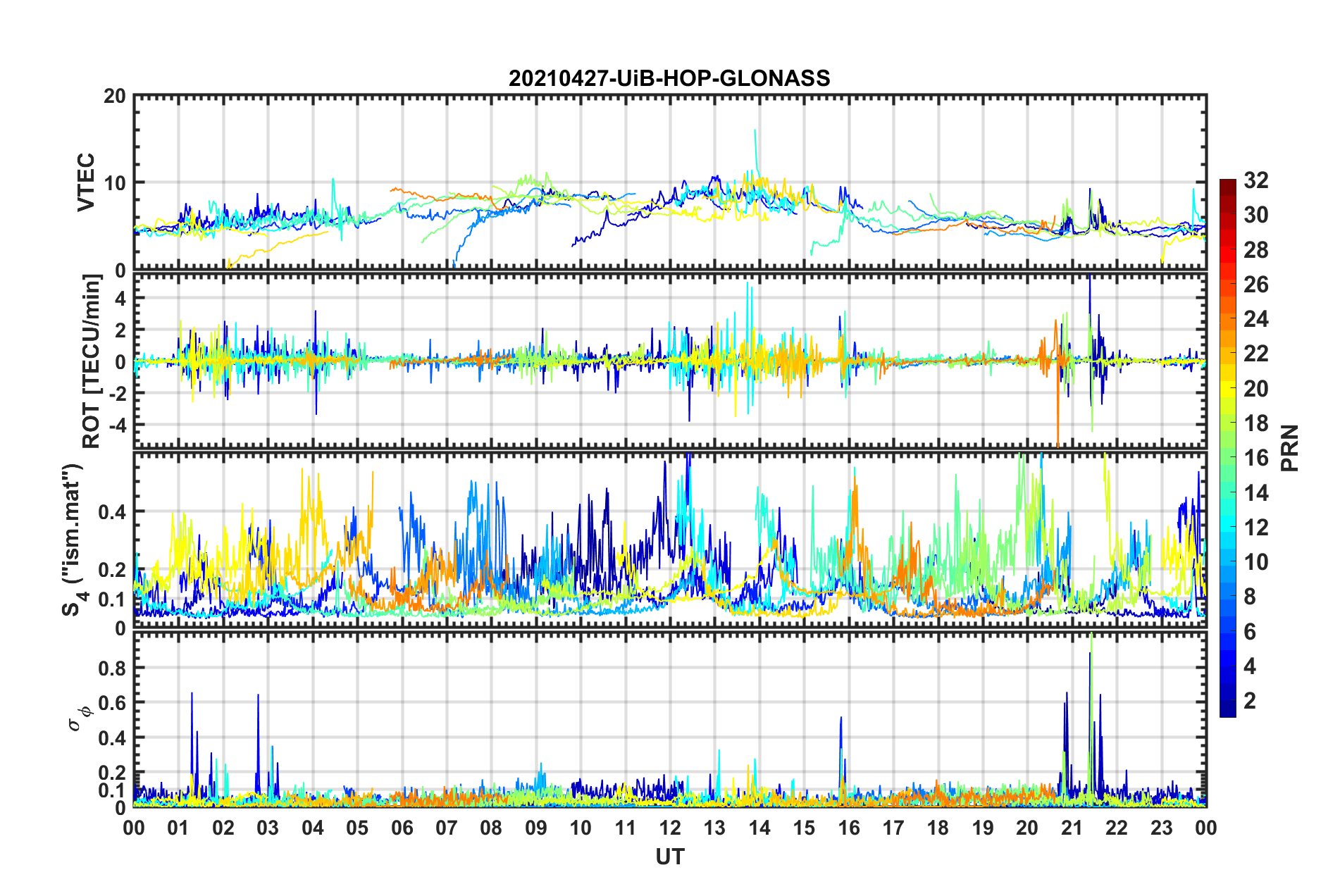Click the ROT axis tick label "-4"

116,425
